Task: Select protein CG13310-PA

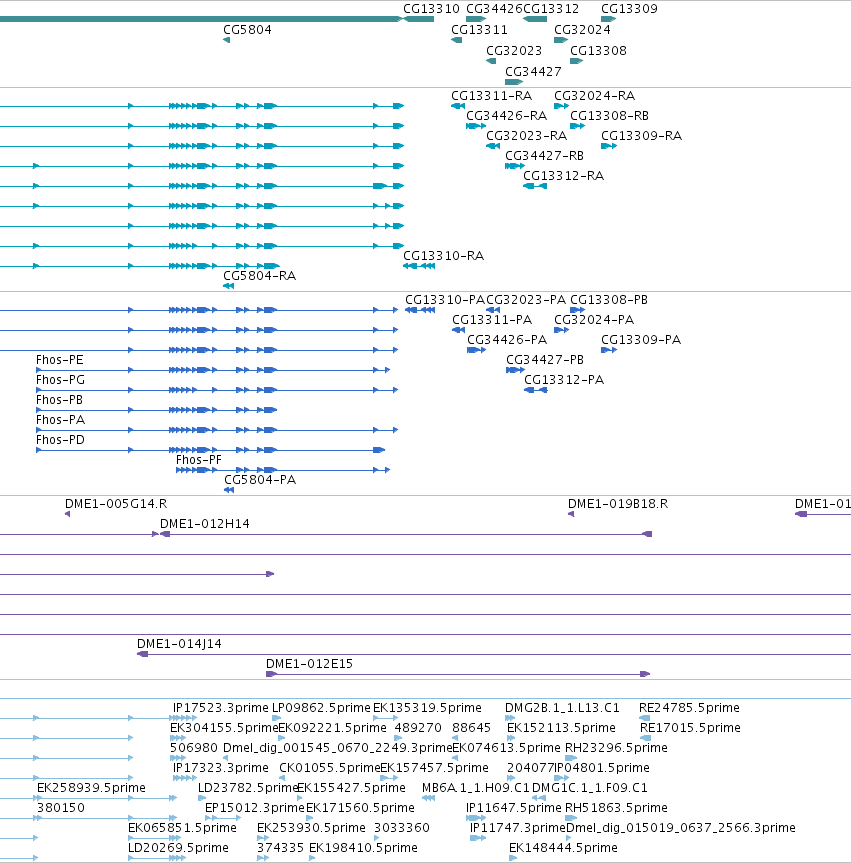Action: click(445, 300)
